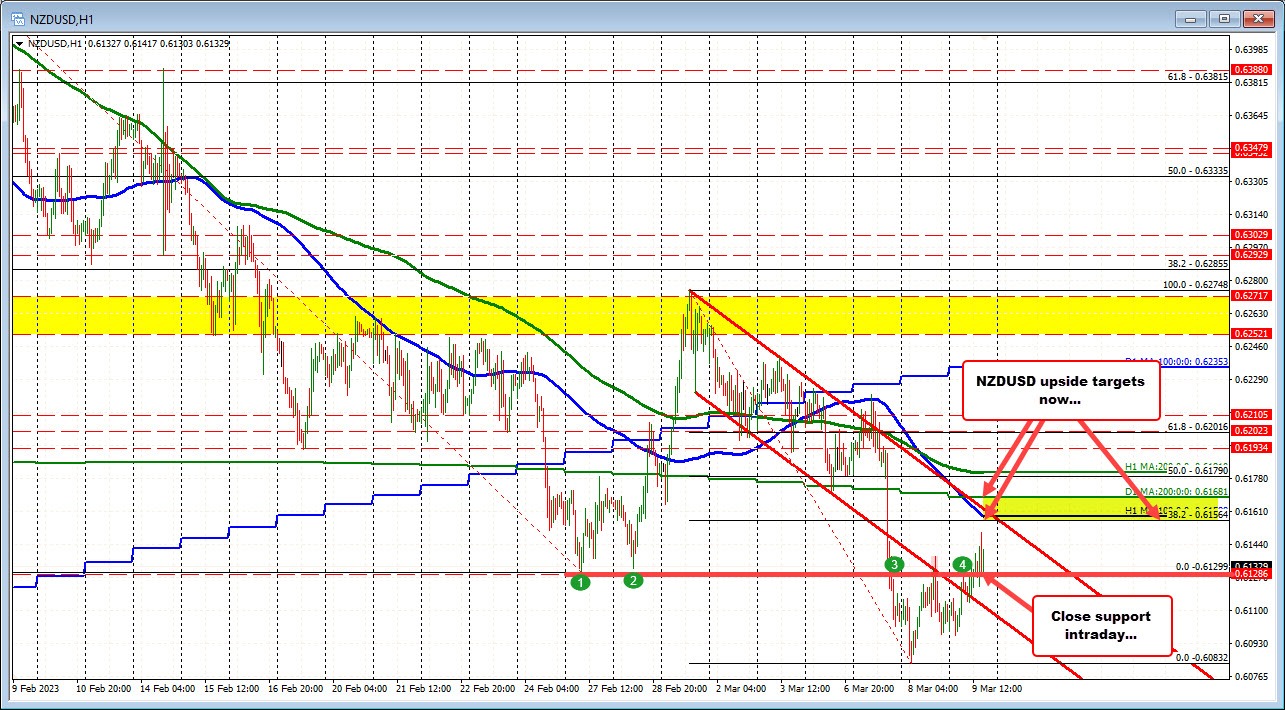The width and height of the screenshot is (1285, 710).
Task: Click the red price label 0.62521
Action: click(1253, 333)
